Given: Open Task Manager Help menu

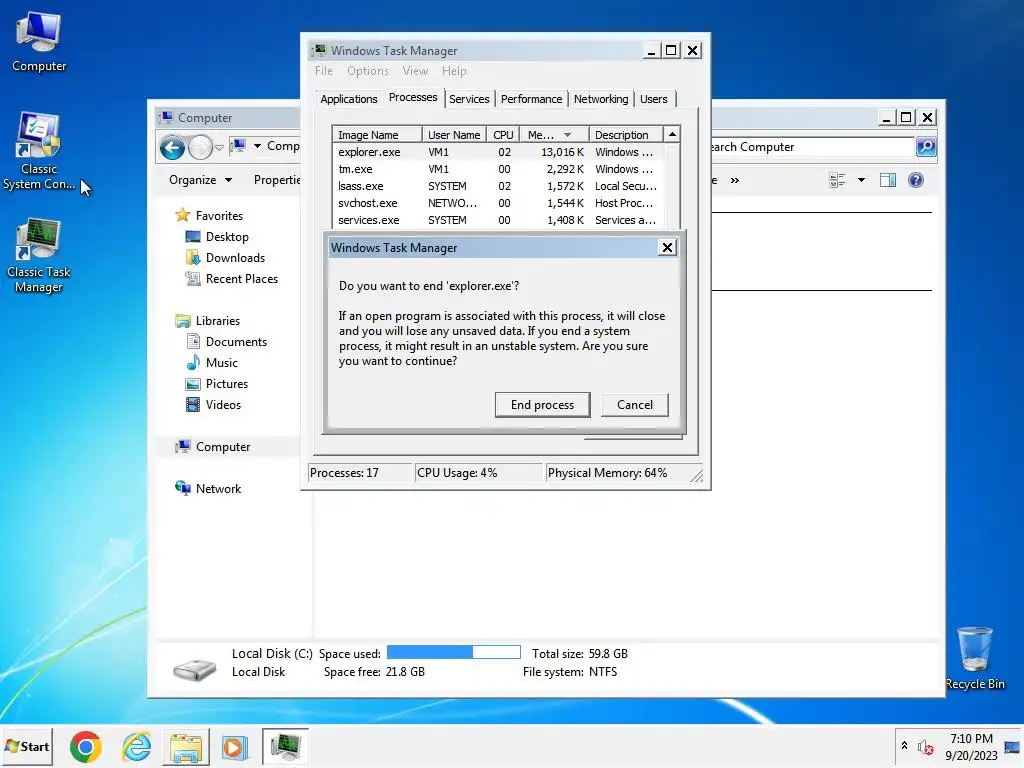Looking at the screenshot, I should (454, 71).
